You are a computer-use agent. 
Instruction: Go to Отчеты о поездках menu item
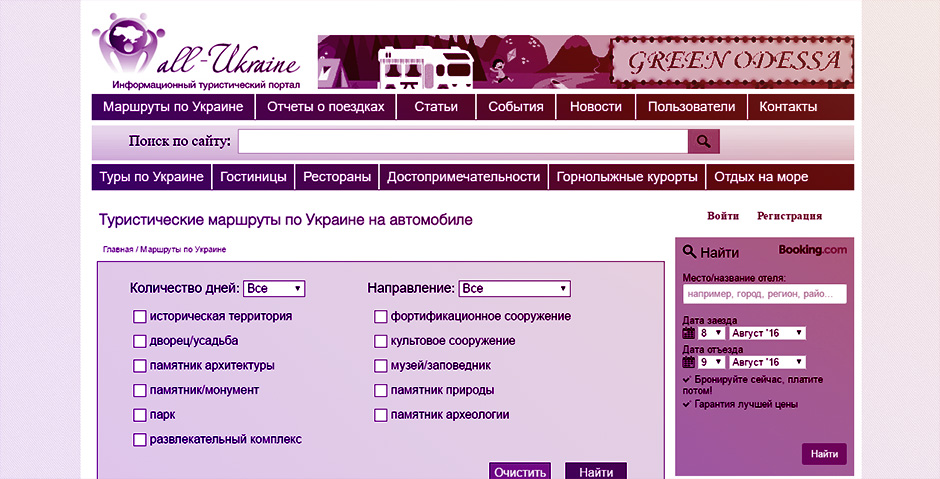tap(325, 107)
